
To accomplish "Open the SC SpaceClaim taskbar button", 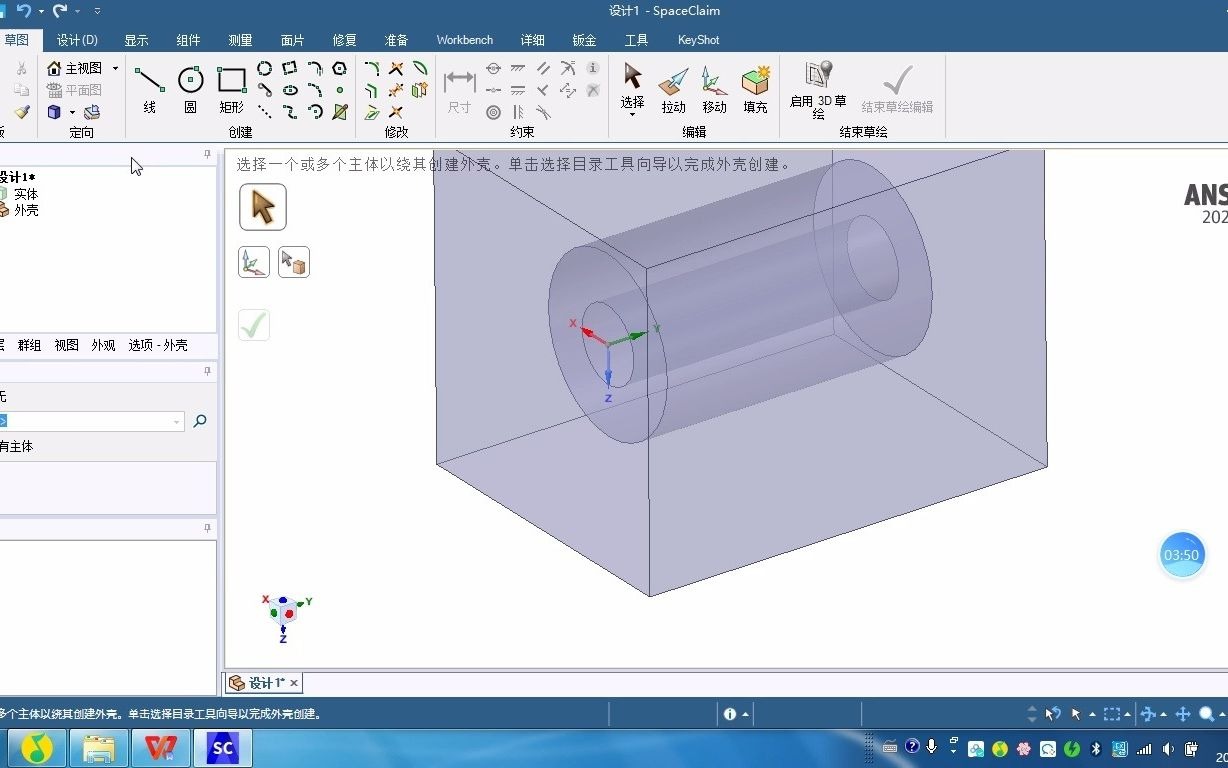I will pos(223,748).
